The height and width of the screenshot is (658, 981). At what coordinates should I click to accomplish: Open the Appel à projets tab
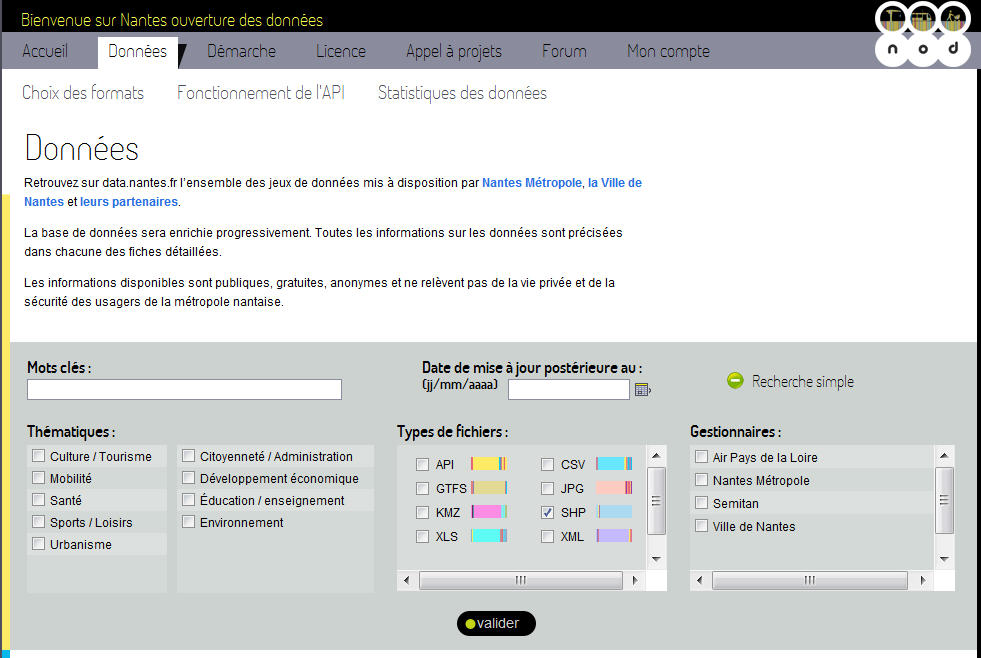(x=454, y=51)
